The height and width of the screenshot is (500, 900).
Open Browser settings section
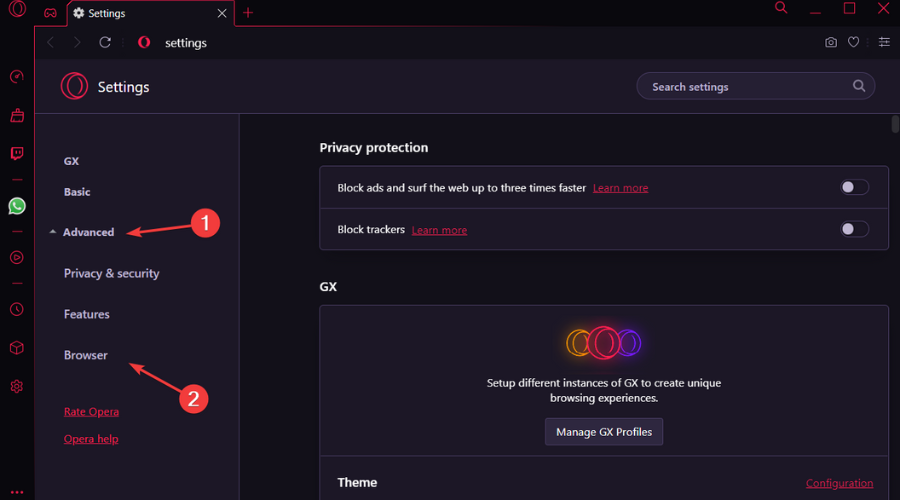tap(86, 355)
